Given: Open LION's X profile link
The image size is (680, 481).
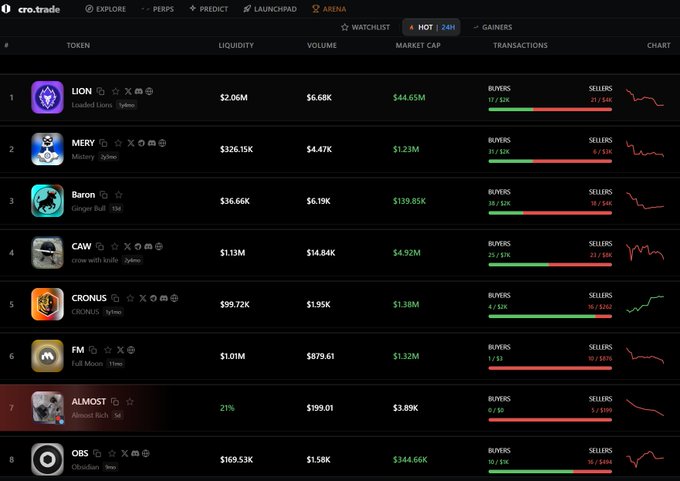Looking at the screenshot, I should pos(128,91).
